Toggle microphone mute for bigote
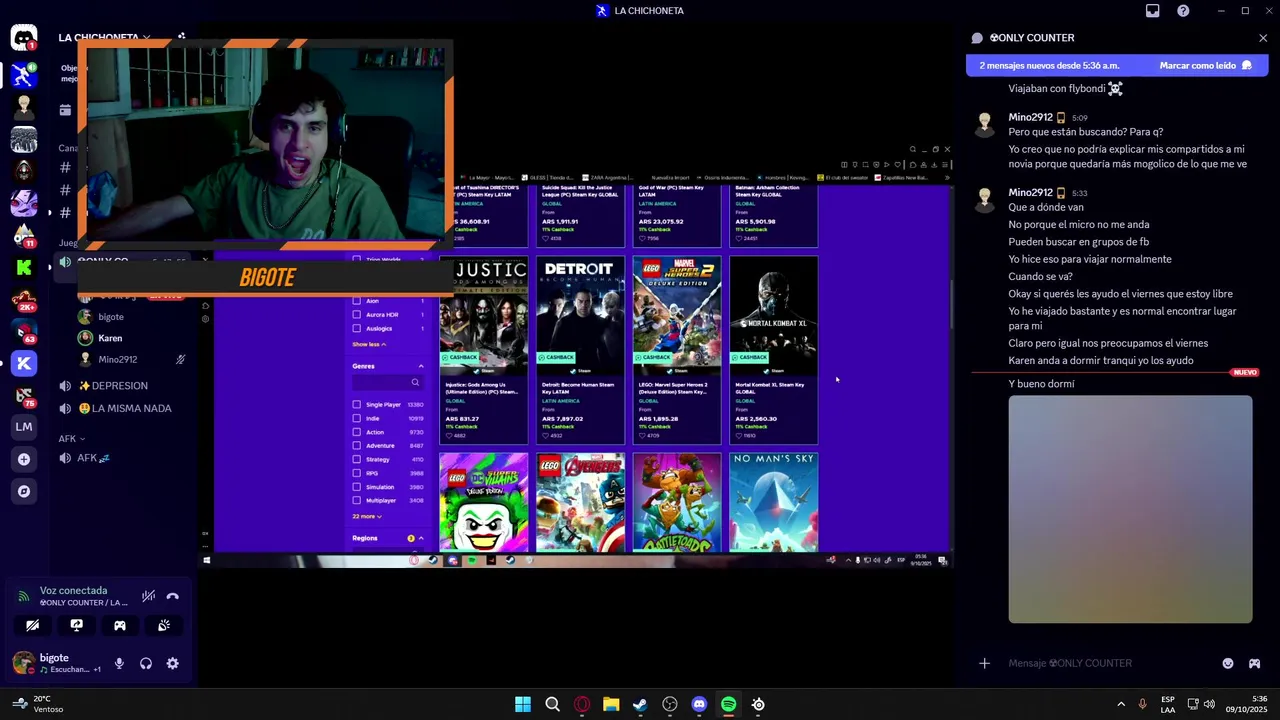Image resolution: width=1280 pixels, height=720 pixels. point(119,663)
